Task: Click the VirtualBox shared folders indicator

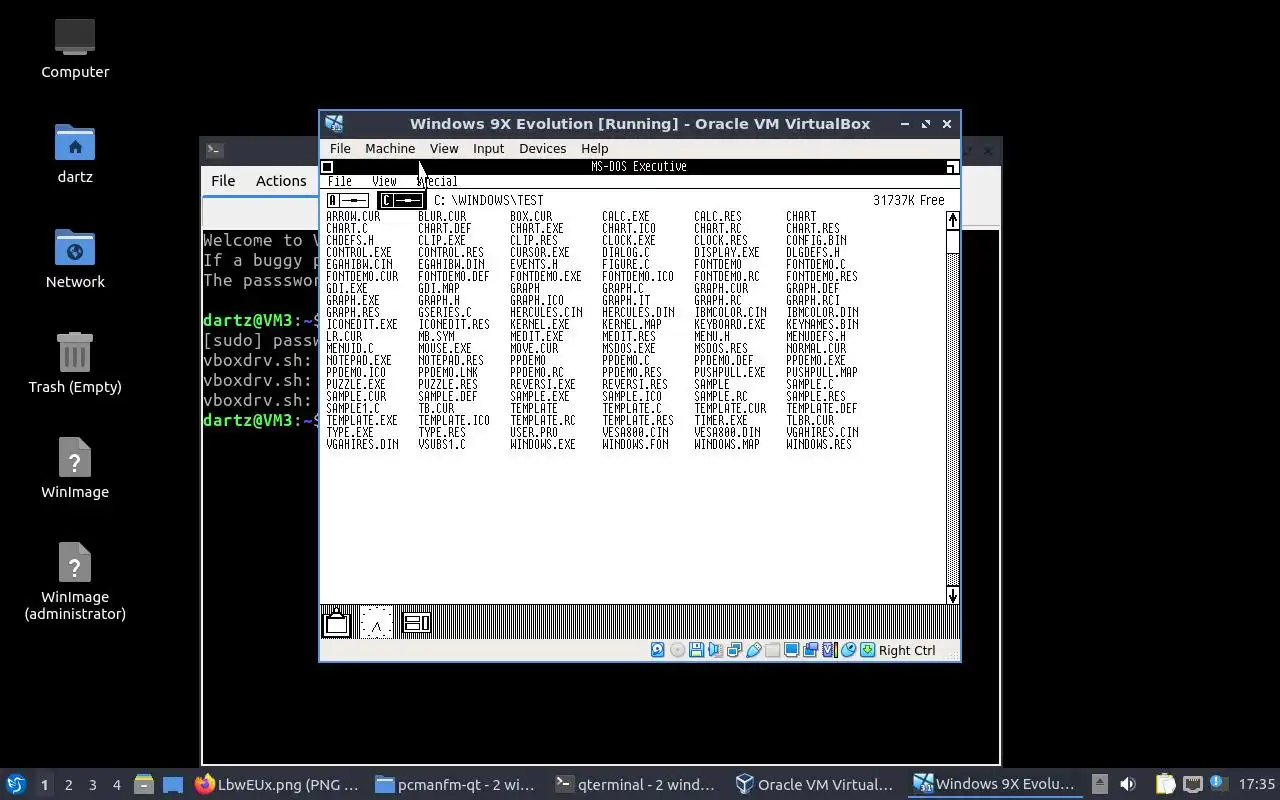Action: [x=772, y=650]
